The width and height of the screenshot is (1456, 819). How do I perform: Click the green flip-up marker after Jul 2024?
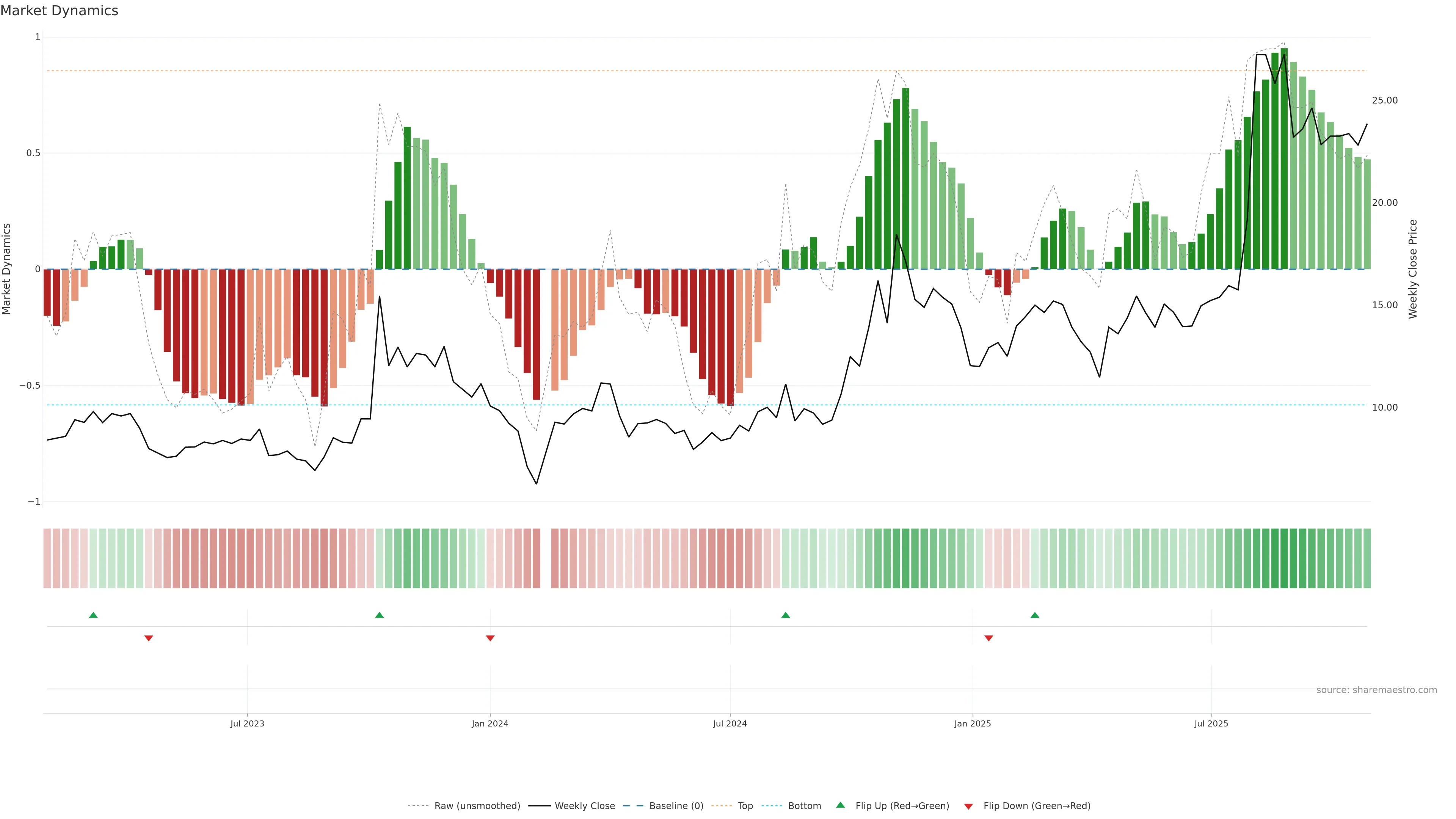coord(785,615)
